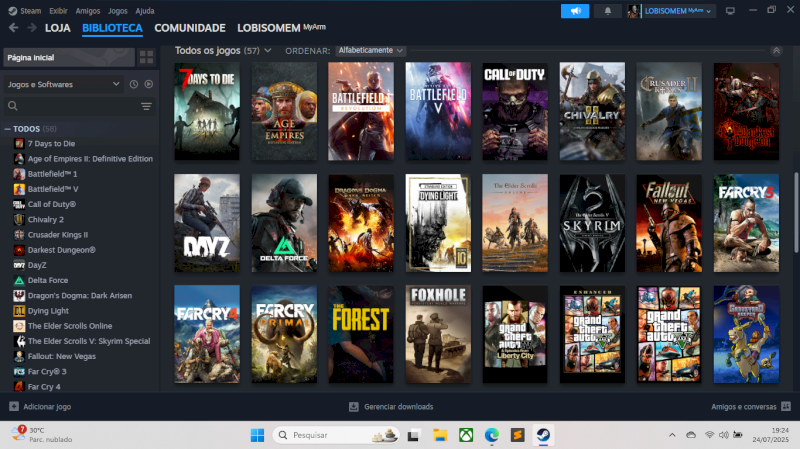This screenshot has height=449, width=800.
Task: Open Xbox app from the taskbar
Action: 465,435
